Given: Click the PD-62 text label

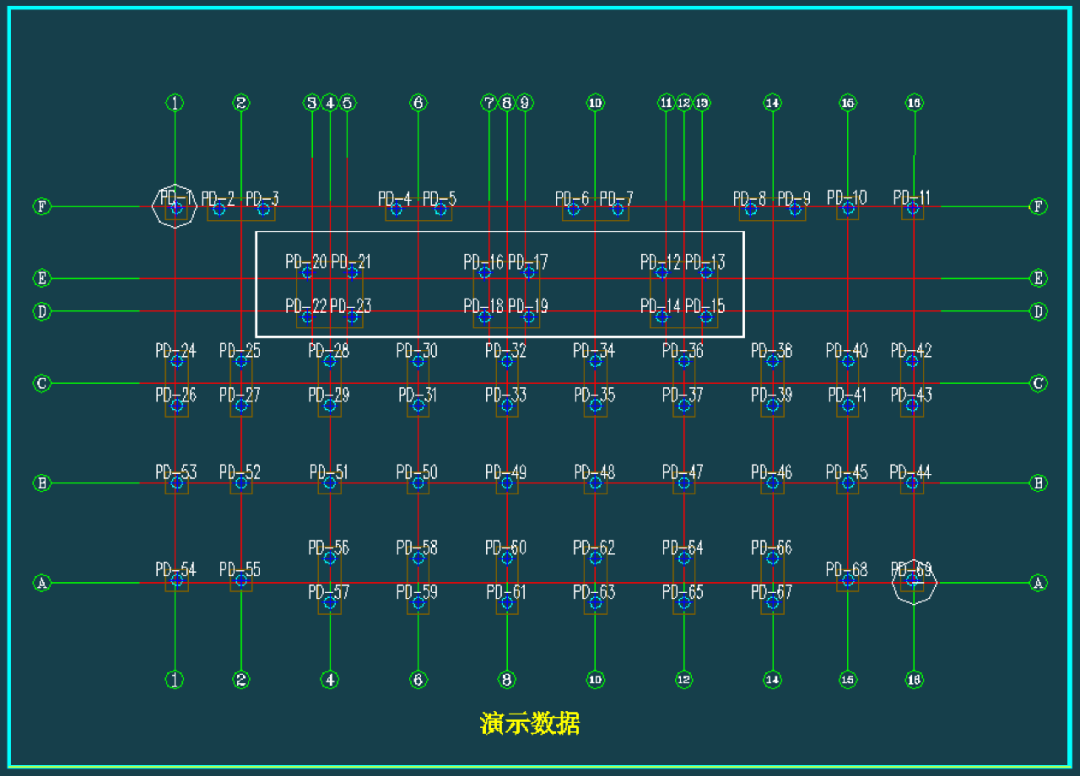Looking at the screenshot, I should pyautogui.click(x=593, y=548).
